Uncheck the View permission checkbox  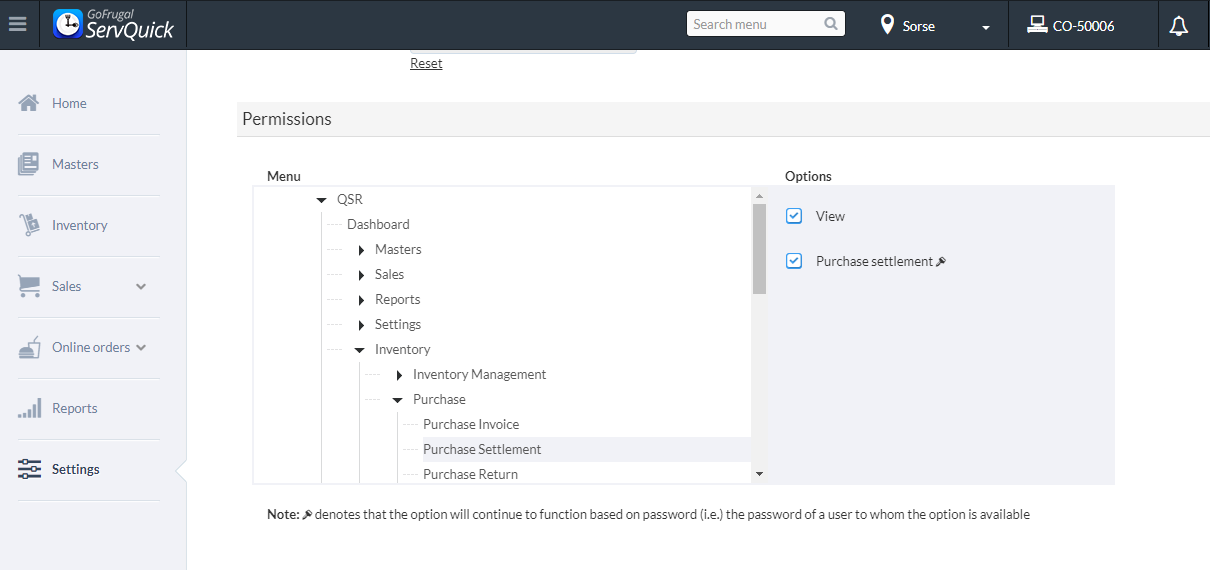[794, 216]
